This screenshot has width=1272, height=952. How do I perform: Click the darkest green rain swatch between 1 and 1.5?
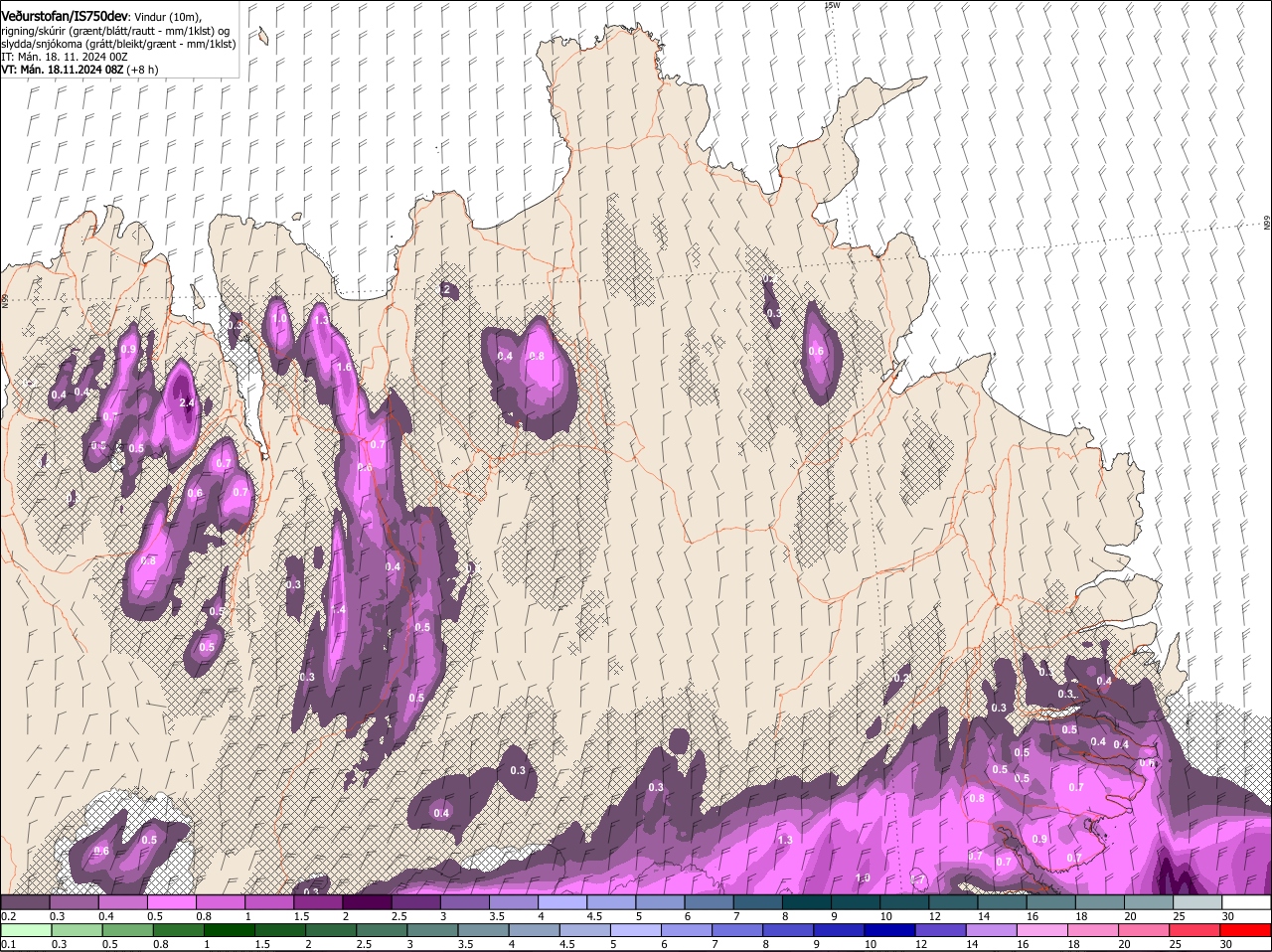[231, 930]
